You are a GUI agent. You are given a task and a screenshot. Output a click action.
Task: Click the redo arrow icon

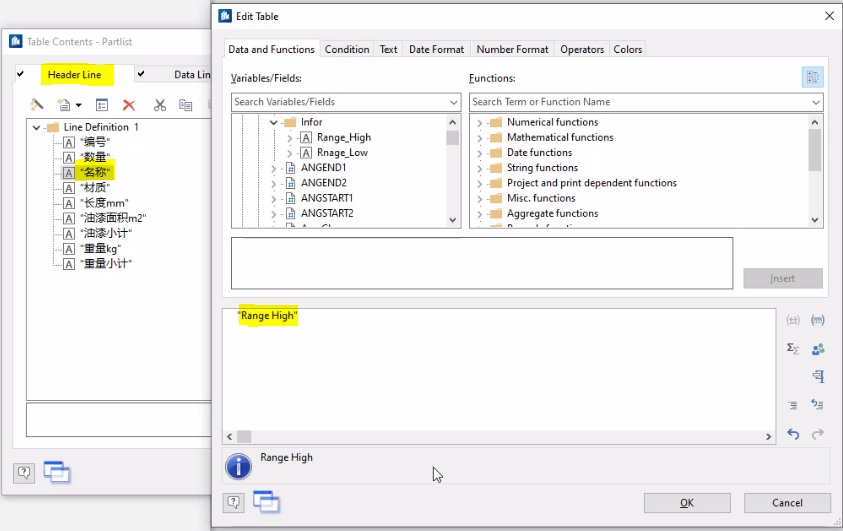[818, 433]
